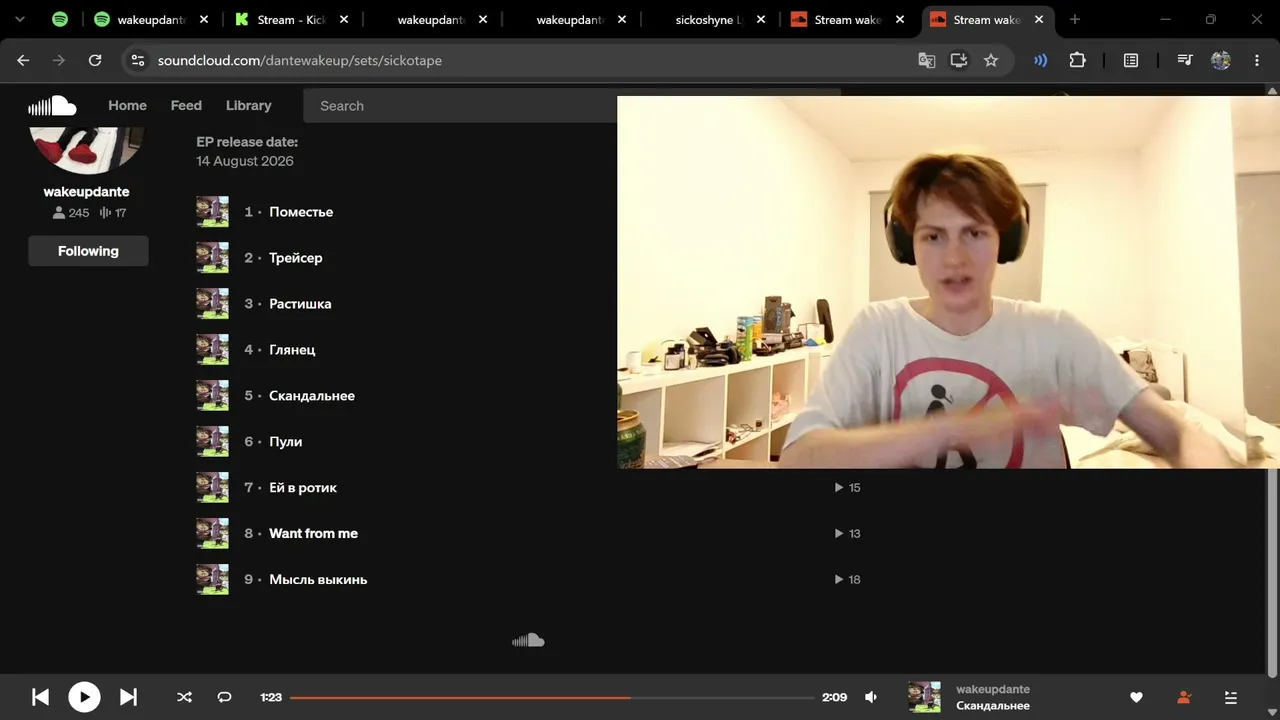
Task: Mute the player volume icon
Action: [871, 697]
